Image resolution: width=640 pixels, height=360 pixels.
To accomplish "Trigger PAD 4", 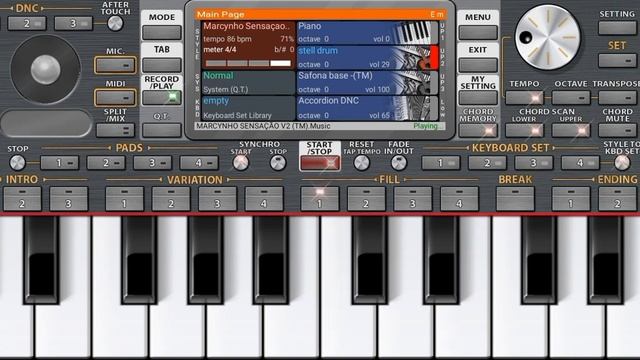I will tap(199, 163).
